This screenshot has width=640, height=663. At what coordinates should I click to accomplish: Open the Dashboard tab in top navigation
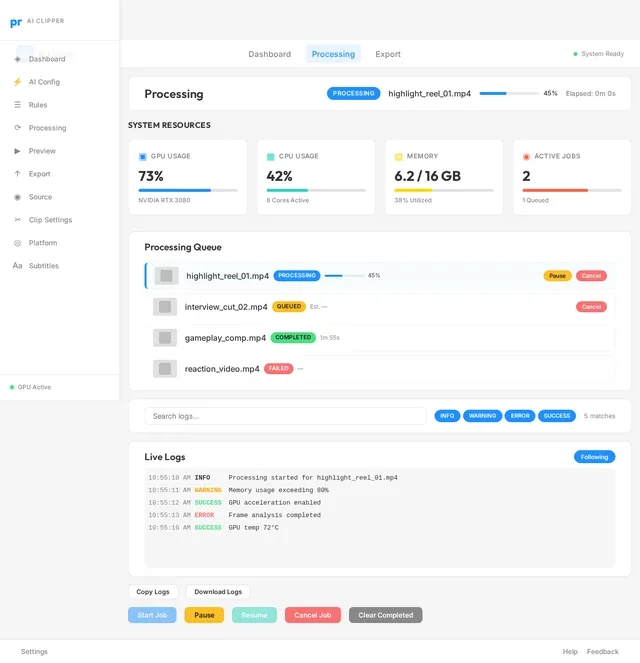point(270,54)
